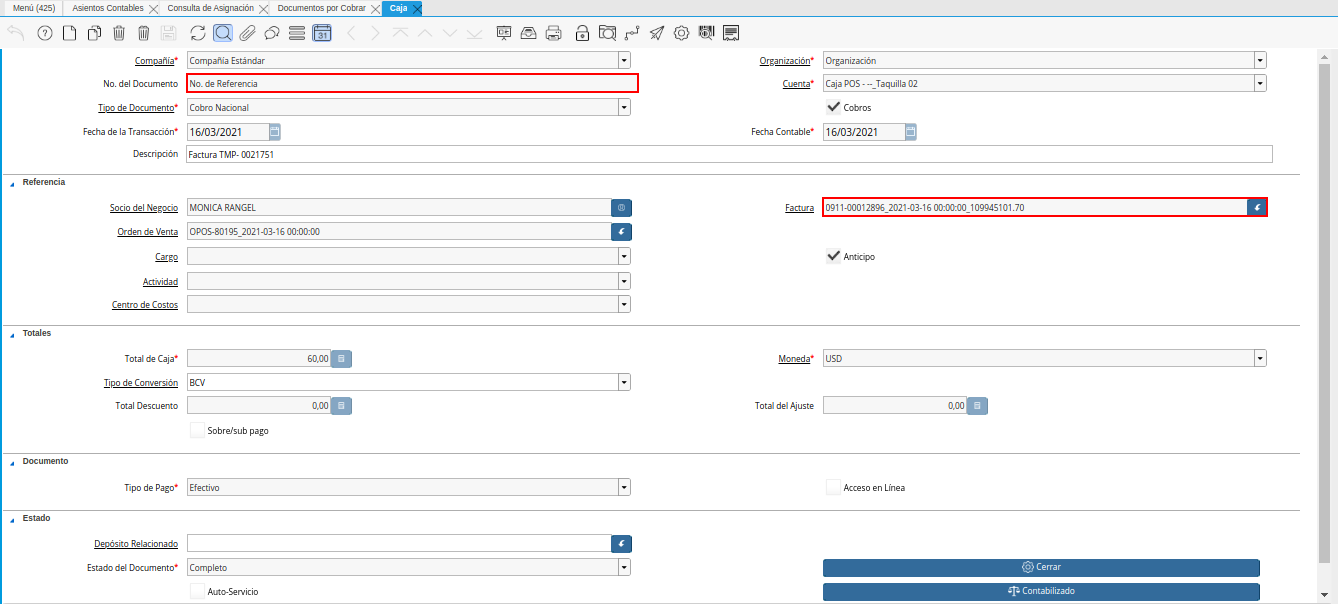Click the Contabilizado button
The width and height of the screenshot is (1338, 605).
tap(1040, 591)
